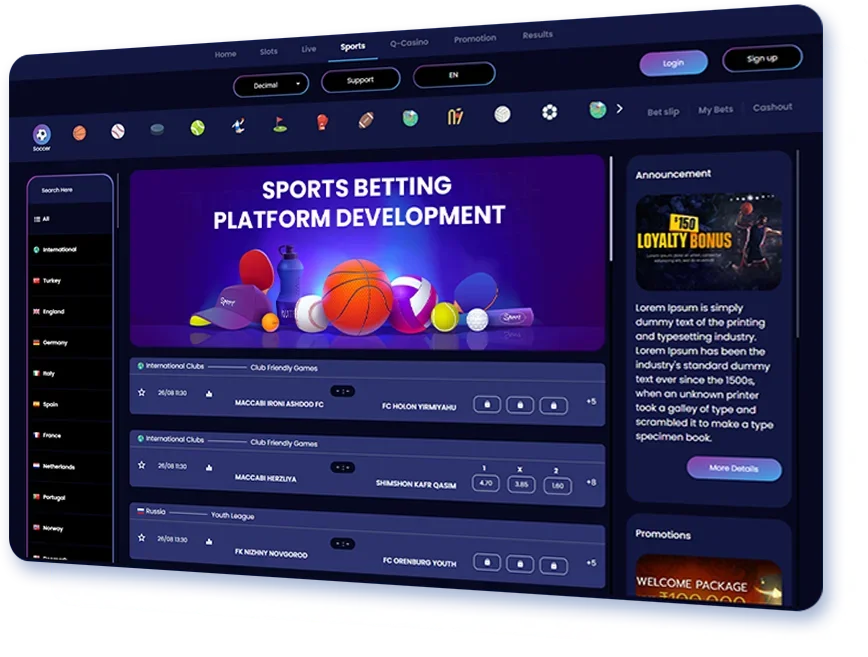The height and width of the screenshot is (657, 868).
Task: Open the Results tab
Action: pyautogui.click(x=538, y=35)
